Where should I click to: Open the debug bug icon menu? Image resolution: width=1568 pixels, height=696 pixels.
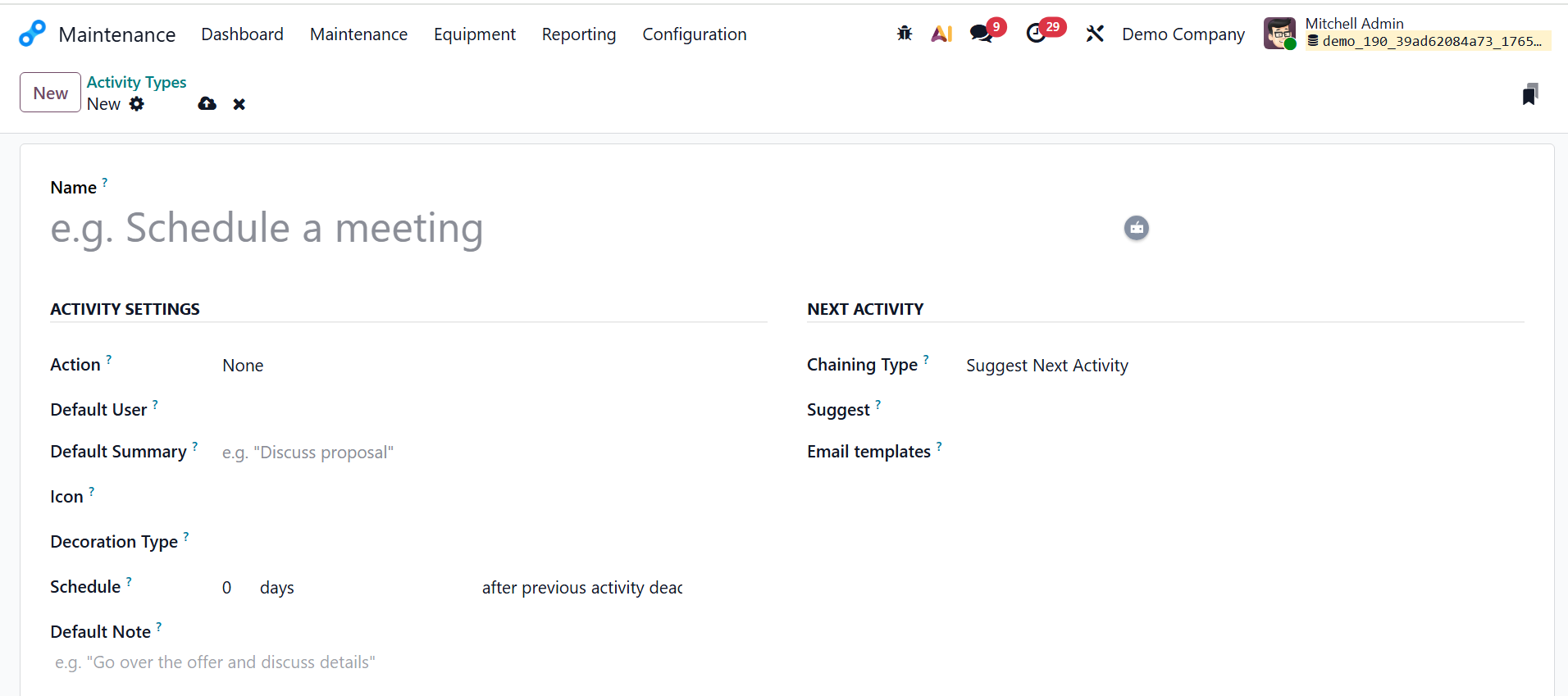click(x=905, y=34)
